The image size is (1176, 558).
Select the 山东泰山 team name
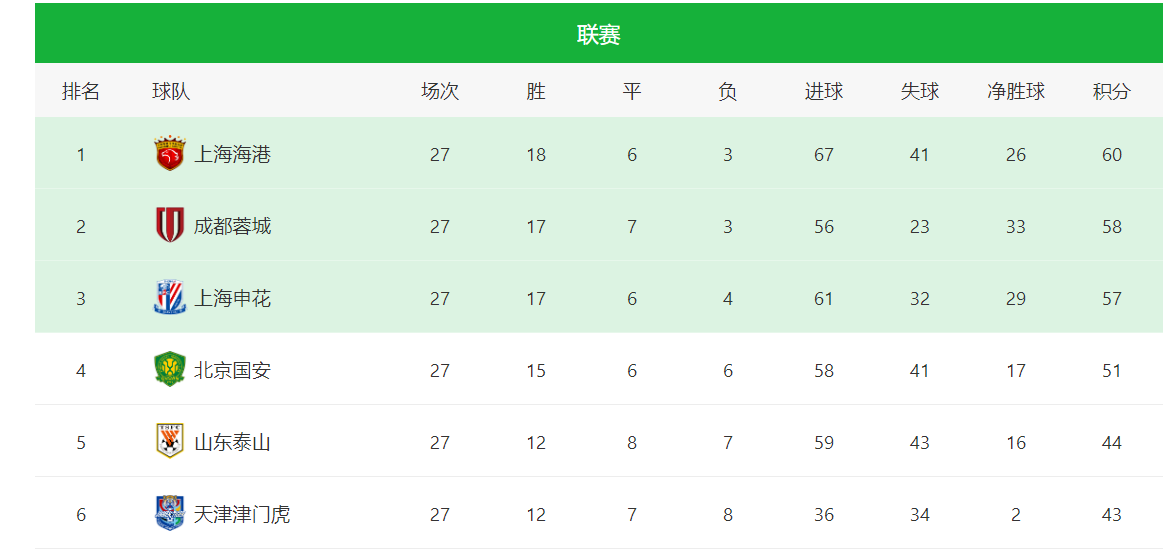click(x=232, y=442)
